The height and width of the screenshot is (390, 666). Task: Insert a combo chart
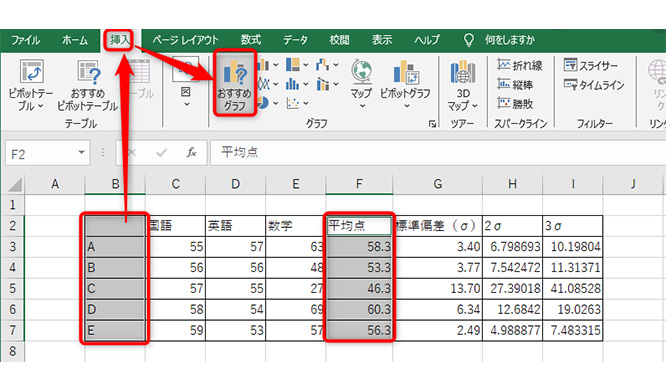point(323,84)
